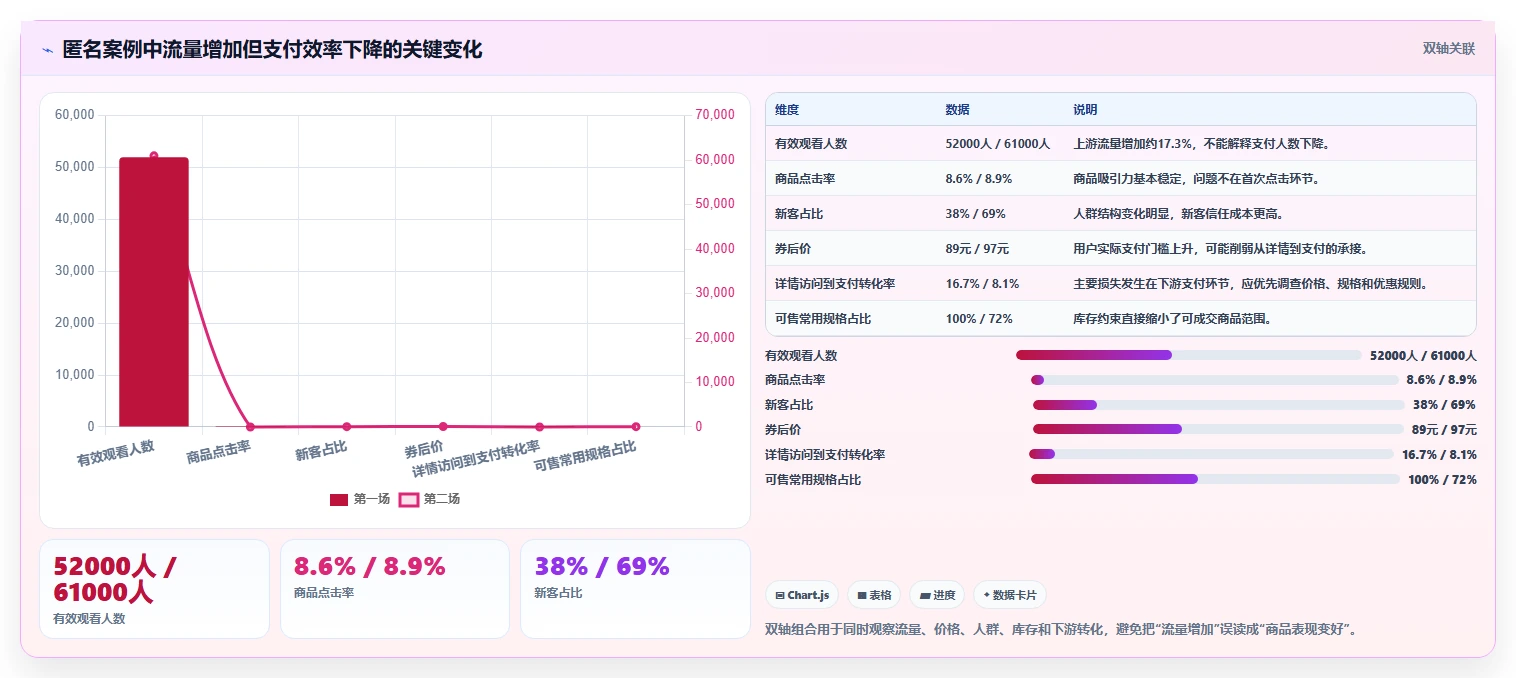Select the 数据卡片 chip
The image size is (1516, 678).
pos(1011,595)
